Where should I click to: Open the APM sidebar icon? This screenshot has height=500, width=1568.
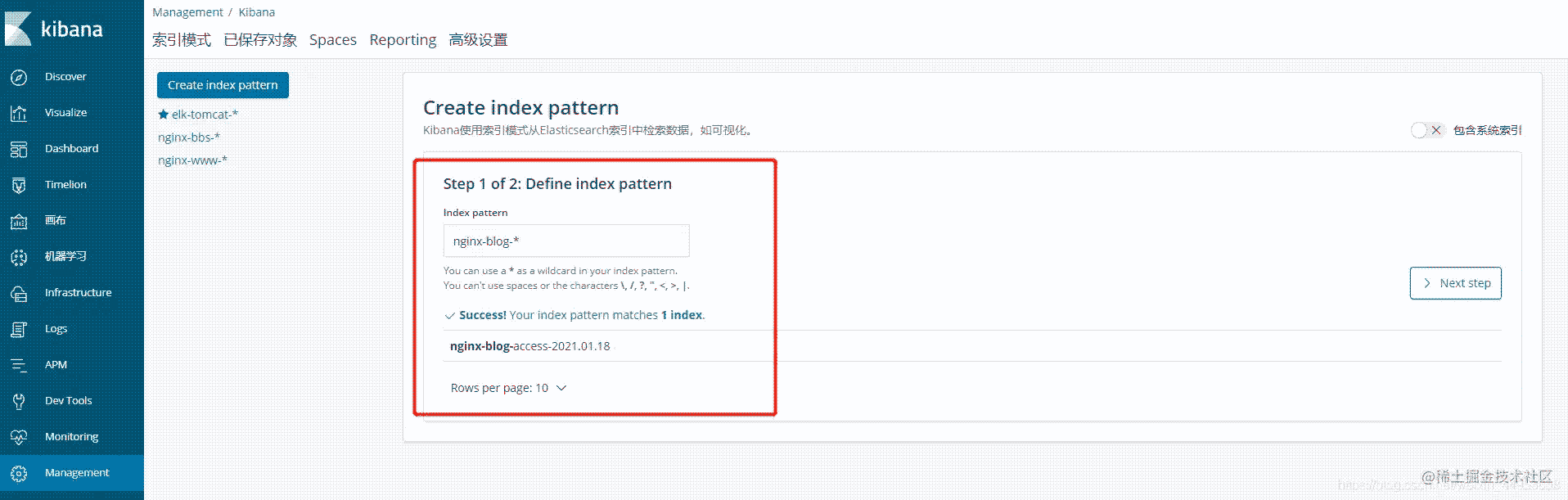19,365
